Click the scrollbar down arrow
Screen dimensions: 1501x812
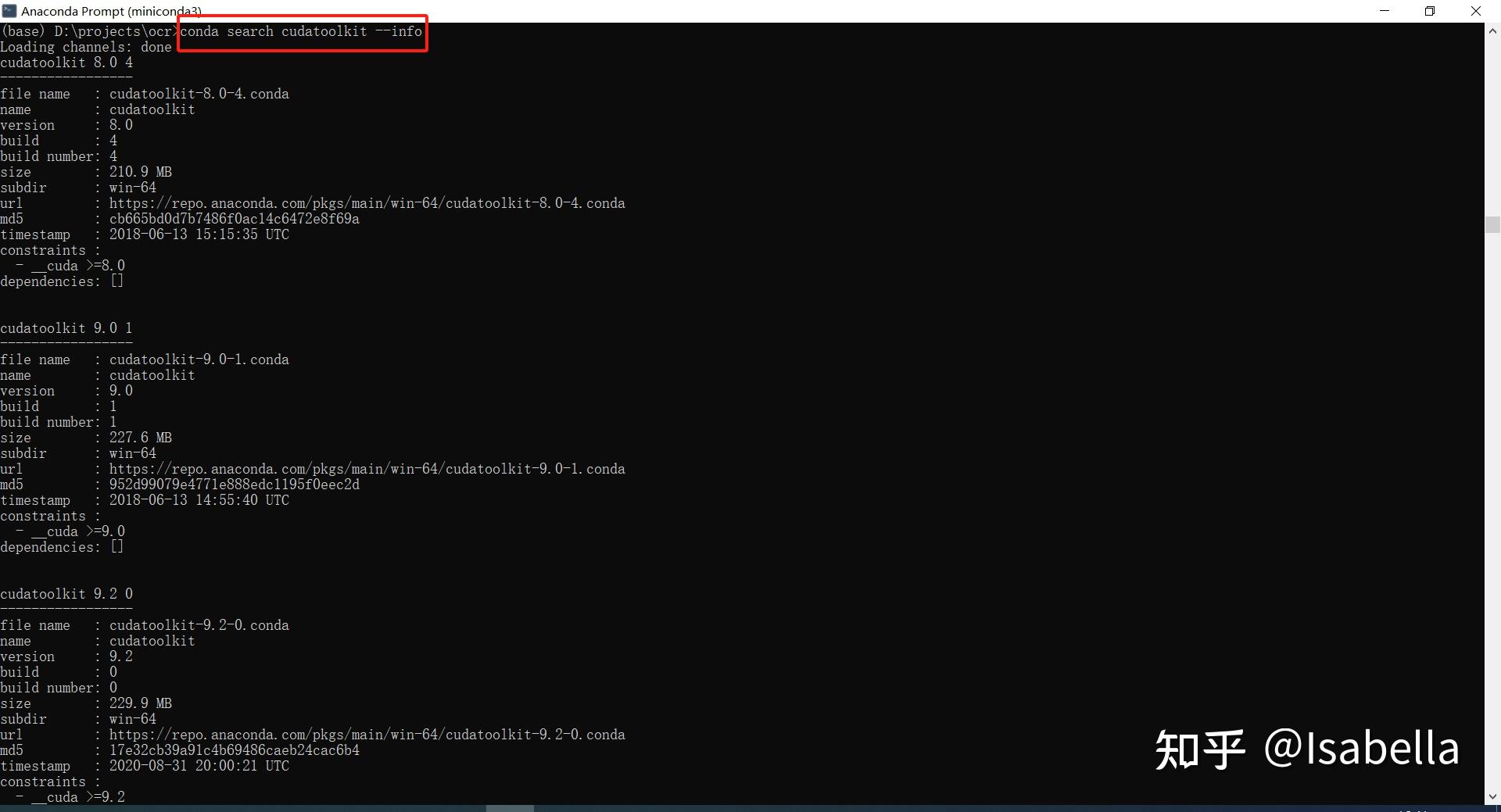coord(1492,796)
